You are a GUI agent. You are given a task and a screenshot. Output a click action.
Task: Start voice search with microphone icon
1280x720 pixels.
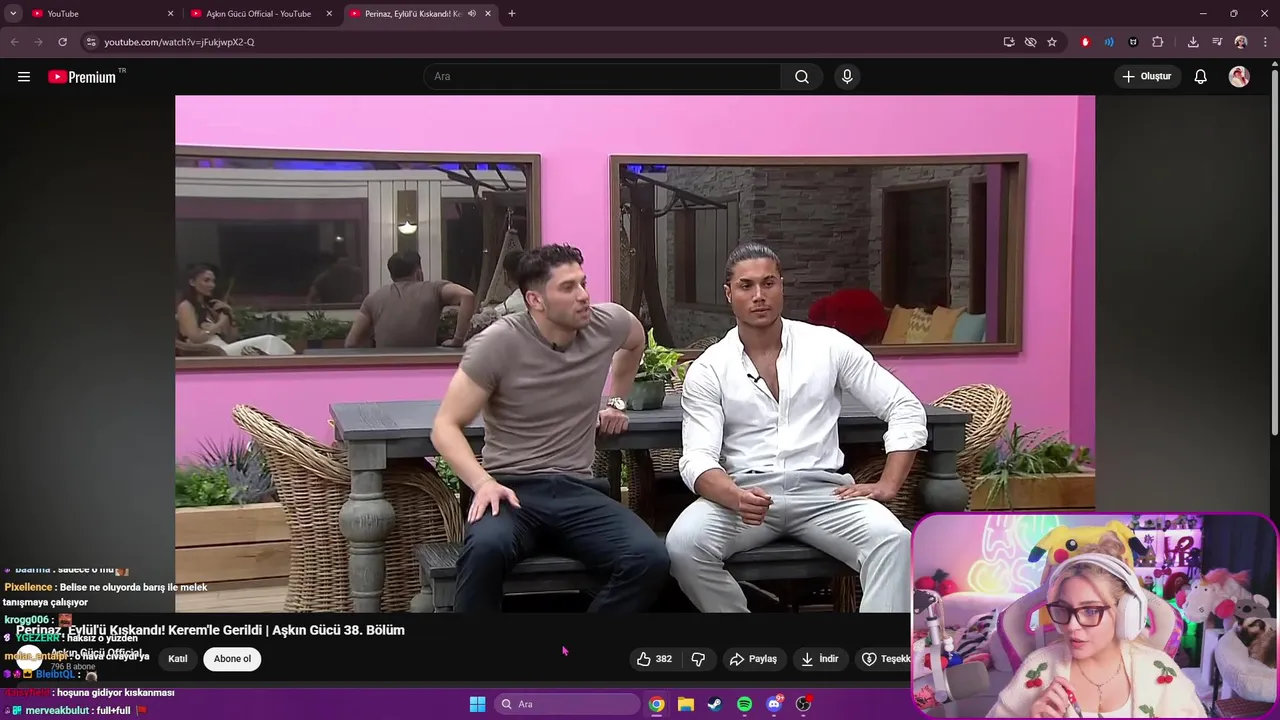(x=847, y=77)
